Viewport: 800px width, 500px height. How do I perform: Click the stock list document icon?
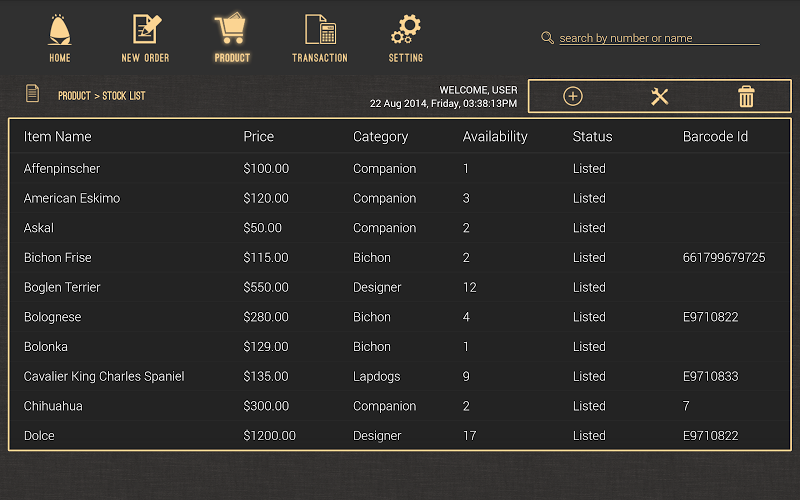(33, 94)
